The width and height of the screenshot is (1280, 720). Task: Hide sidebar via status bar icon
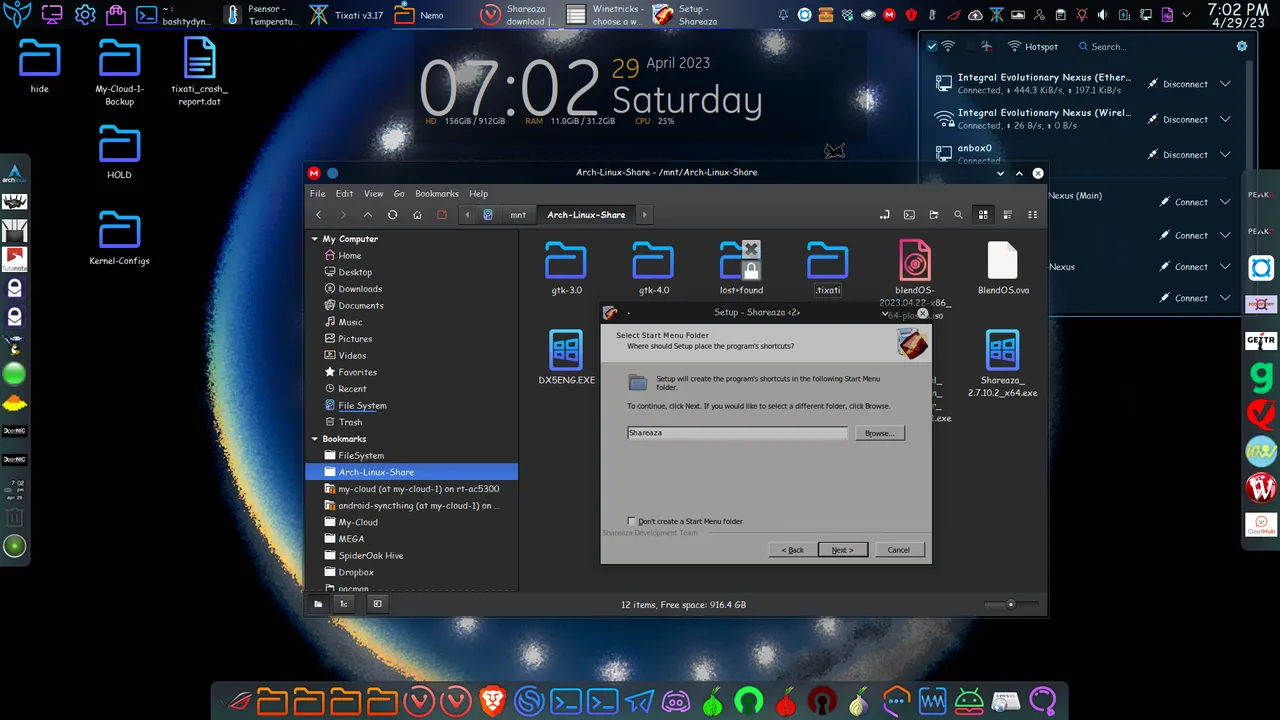click(377, 604)
